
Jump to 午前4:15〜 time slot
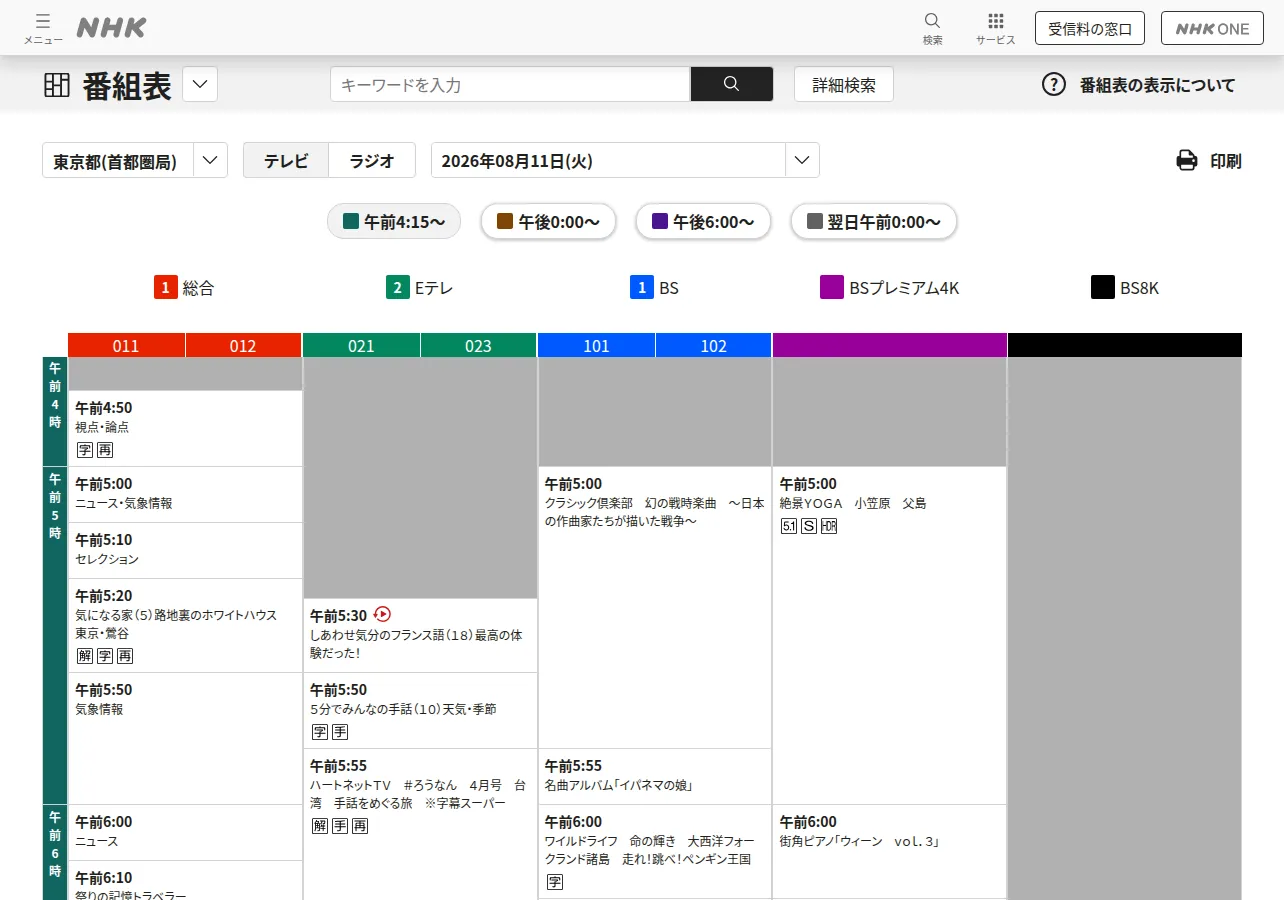tap(394, 221)
